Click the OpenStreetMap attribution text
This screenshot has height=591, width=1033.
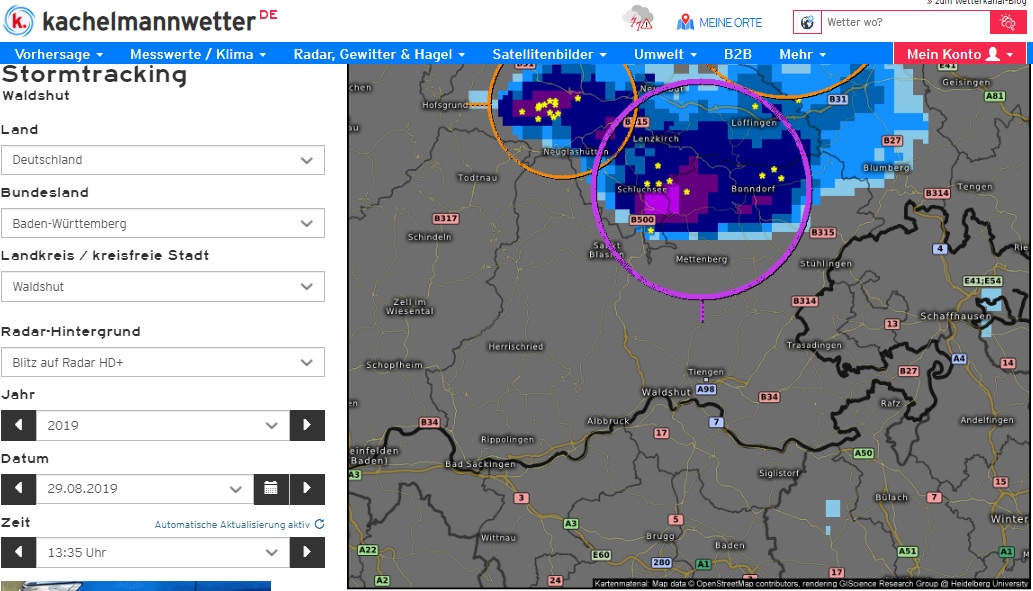[x=810, y=584]
